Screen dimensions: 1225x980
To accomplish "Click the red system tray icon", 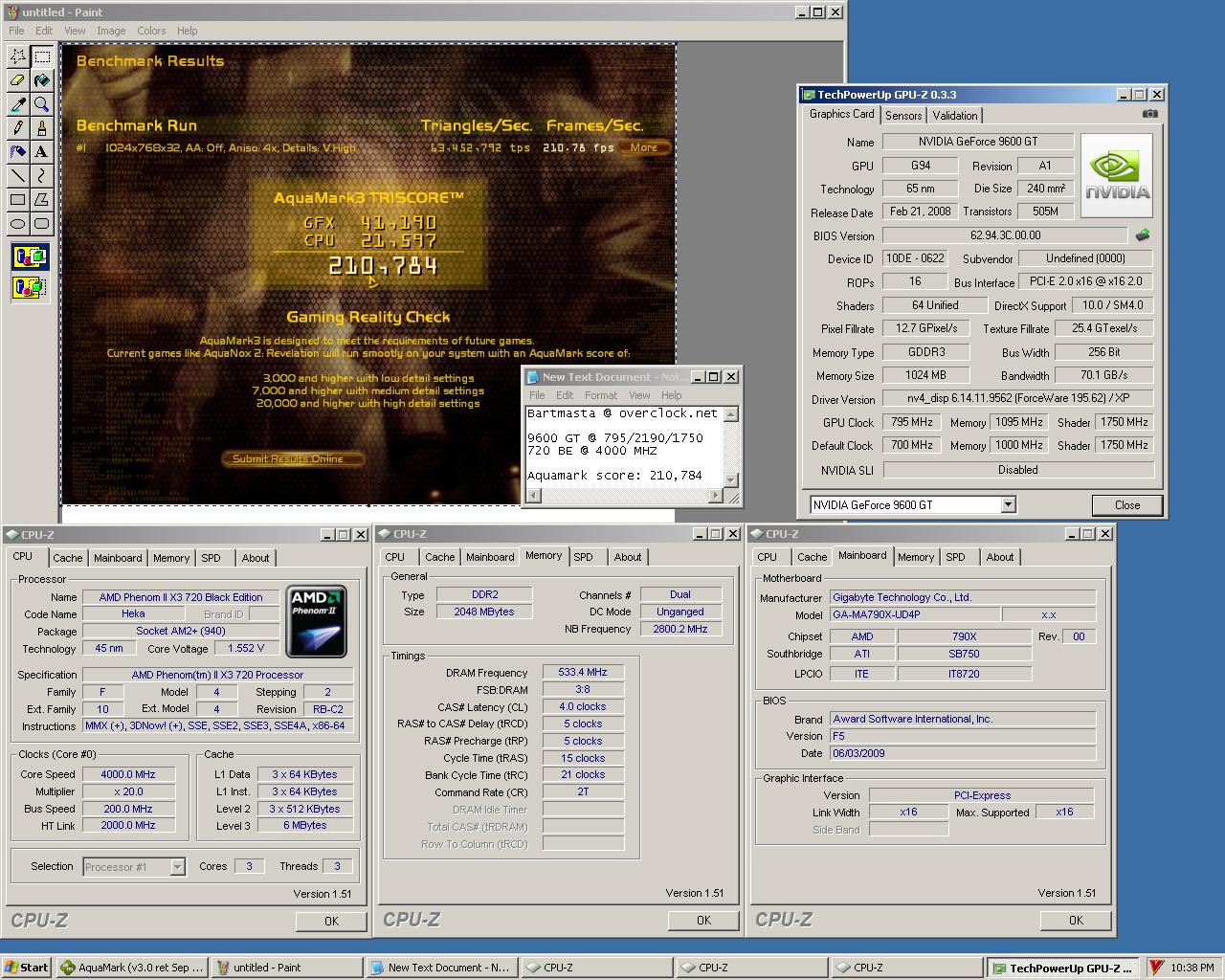I will [1156, 968].
